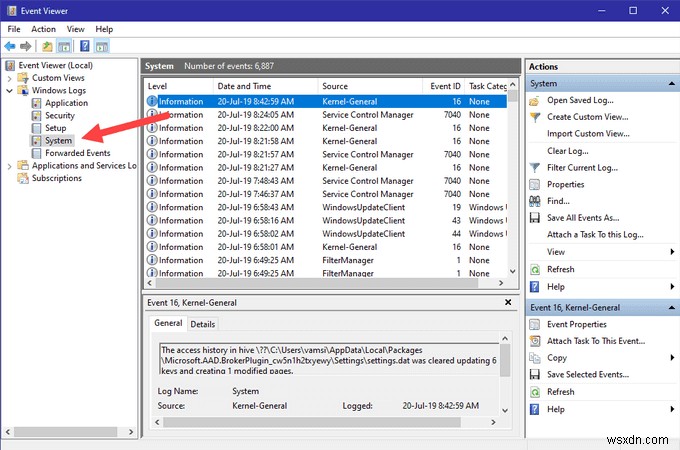The width and height of the screenshot is (680, 450).
Task: Click Attach Task To This Event icon
Action: point(535,341)
